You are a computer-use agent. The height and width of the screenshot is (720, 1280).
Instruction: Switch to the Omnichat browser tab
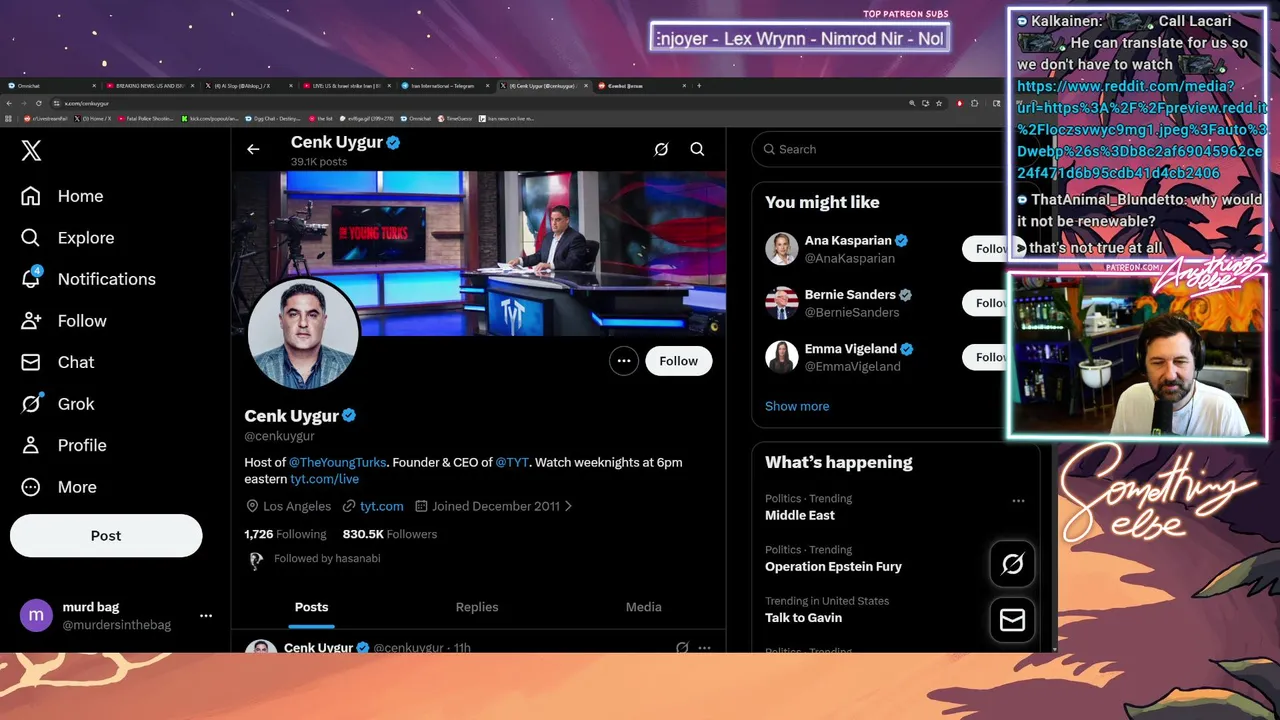[50, 86]
